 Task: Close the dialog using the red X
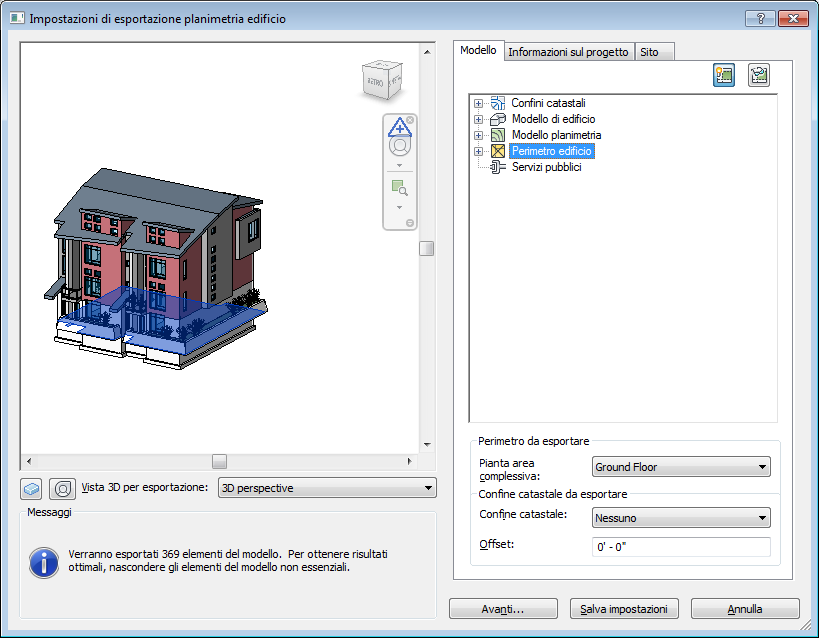coord(793,19)
